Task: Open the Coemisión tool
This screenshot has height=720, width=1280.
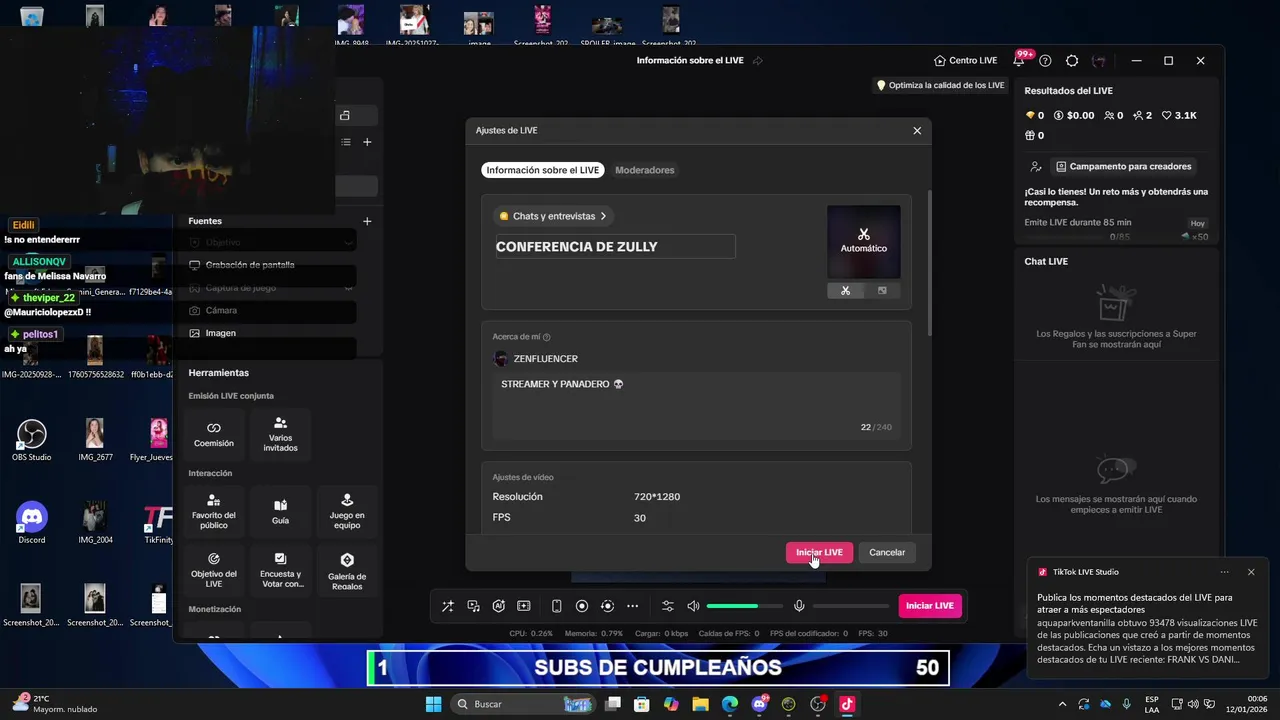Action: point(213,434)
